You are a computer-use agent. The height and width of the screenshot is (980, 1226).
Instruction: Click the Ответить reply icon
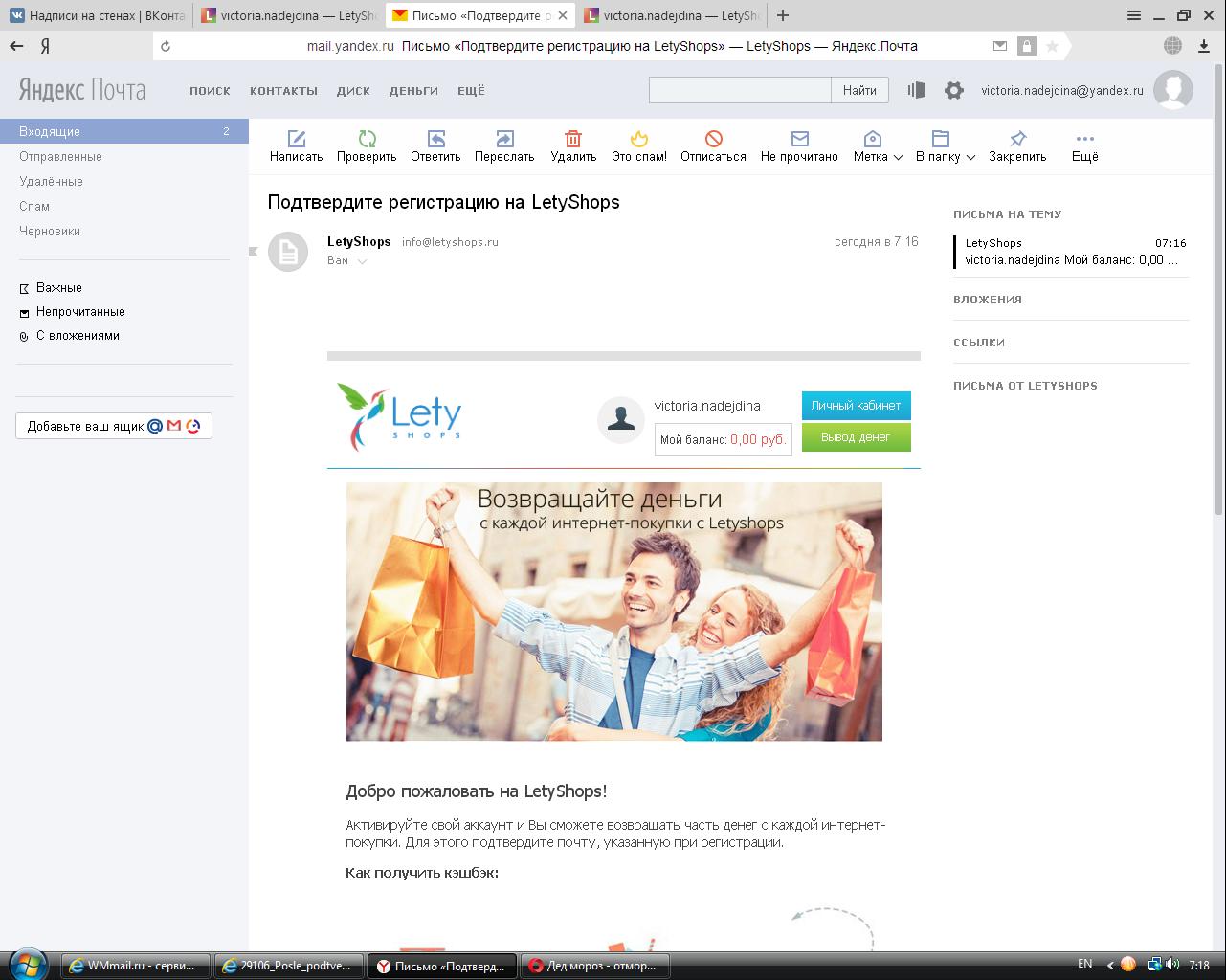click(x=435, y=139)
